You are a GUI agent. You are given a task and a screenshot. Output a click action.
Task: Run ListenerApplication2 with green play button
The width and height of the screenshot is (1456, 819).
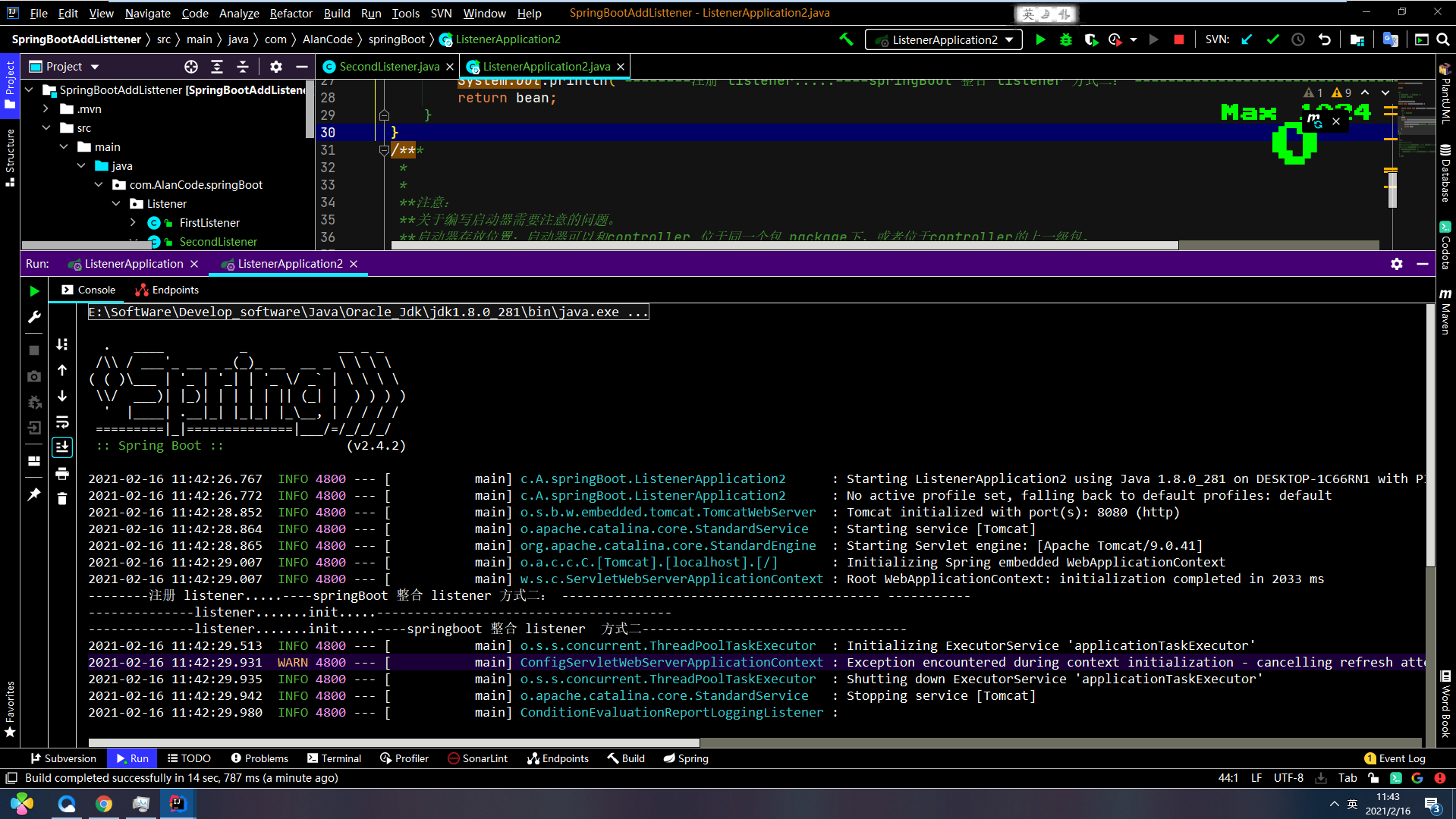[1040, 39]
